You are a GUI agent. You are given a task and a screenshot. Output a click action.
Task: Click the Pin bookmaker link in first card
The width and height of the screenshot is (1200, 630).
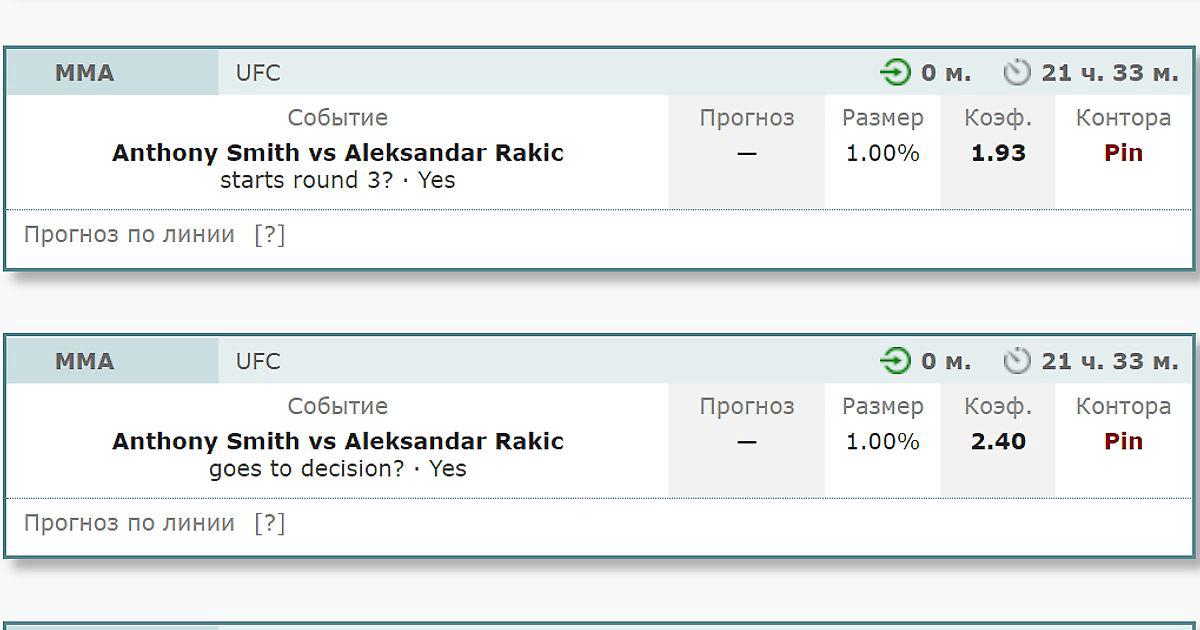point(1123,153)
